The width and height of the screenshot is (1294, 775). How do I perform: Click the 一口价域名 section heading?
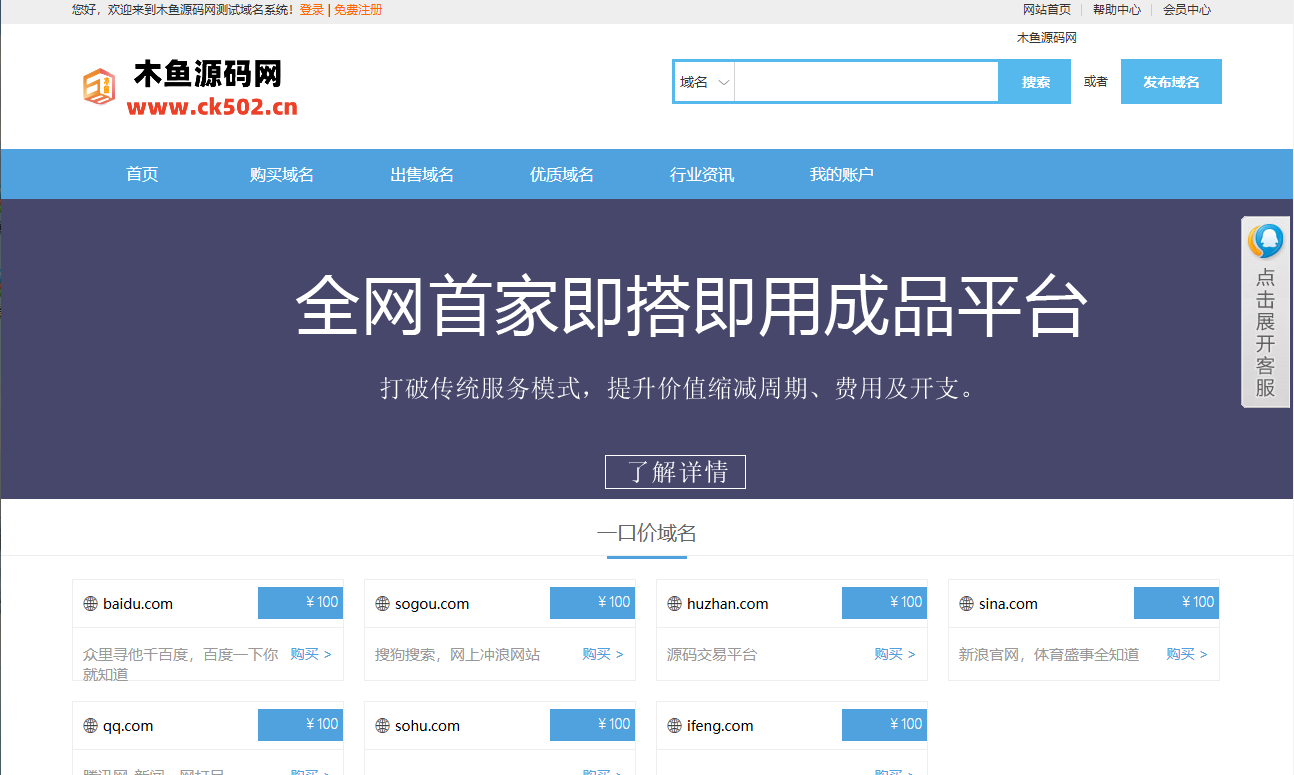[647, 533]
